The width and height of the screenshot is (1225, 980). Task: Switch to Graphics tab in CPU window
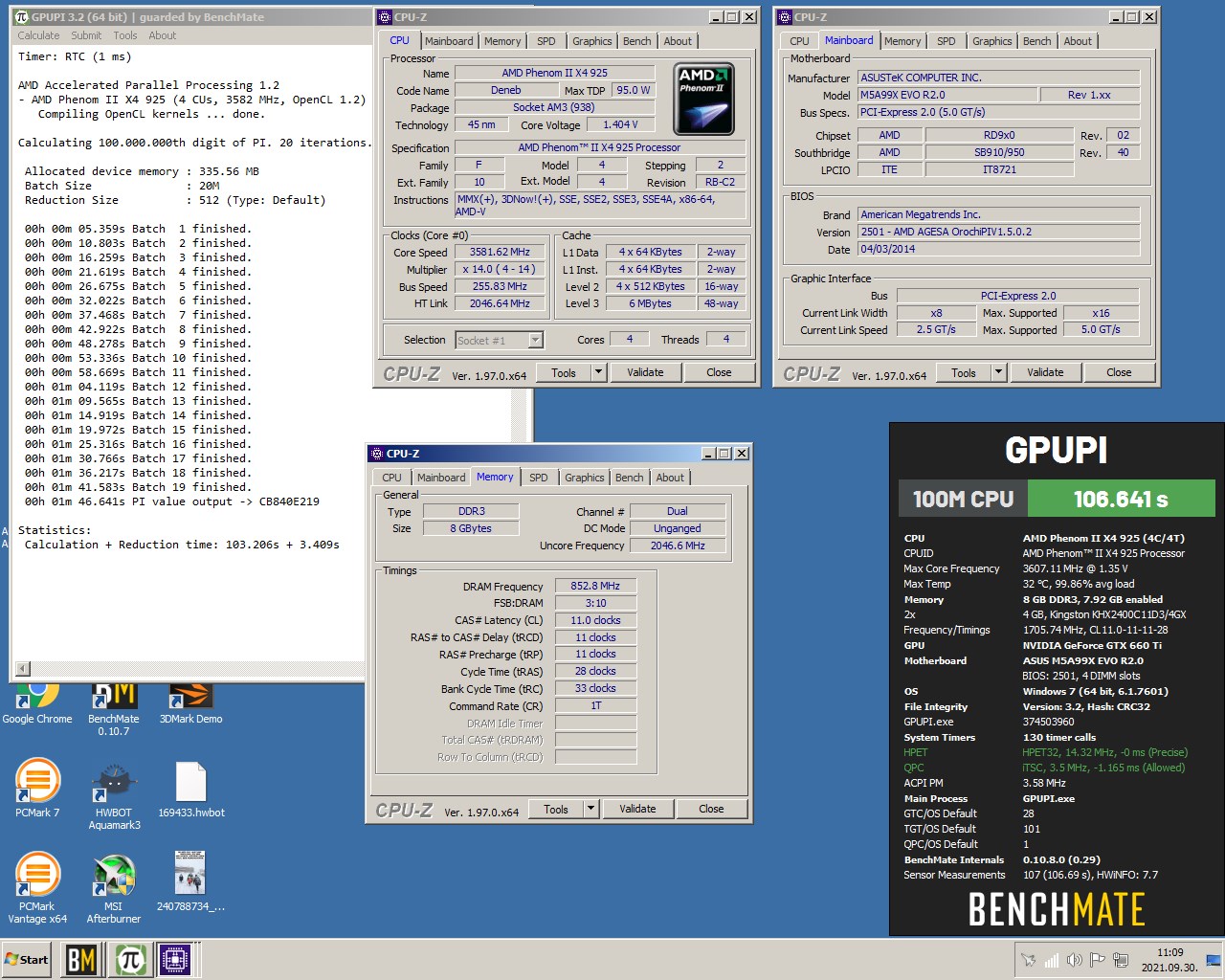(x=592, y=41)
